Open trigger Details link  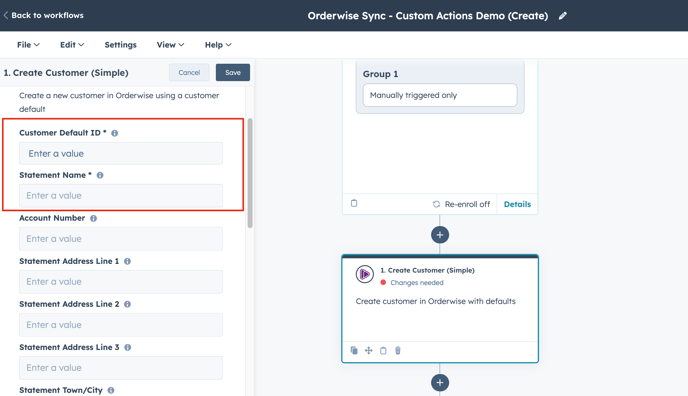coord(517,204)
